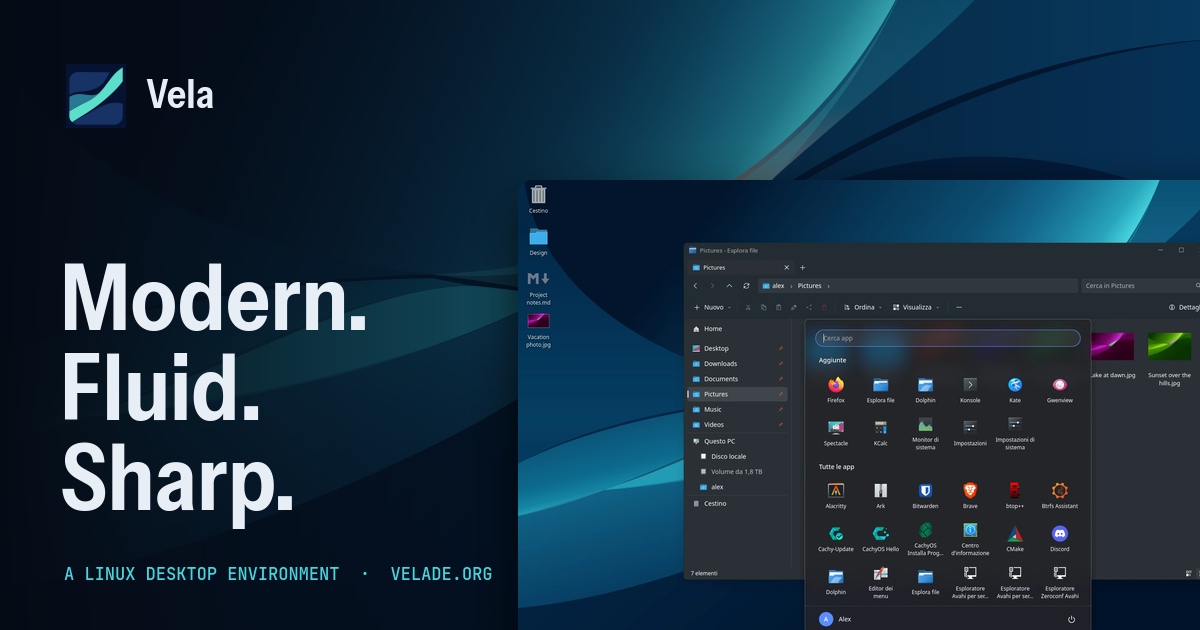Launch Alacritty terminal
The image size is (1200, 630).
836,495
